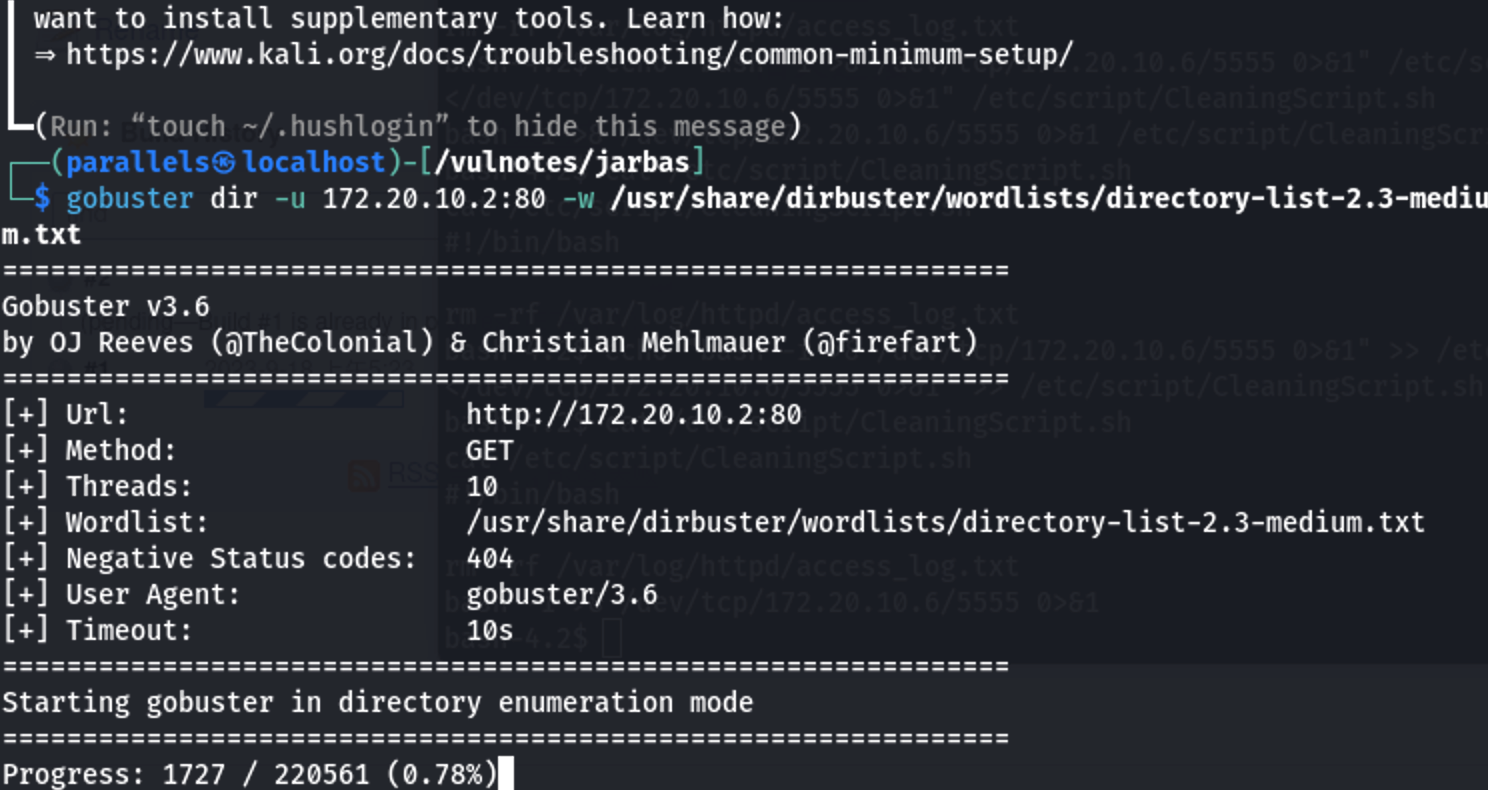Click the '[+] User Agent:' label

[x=121, y=594]
